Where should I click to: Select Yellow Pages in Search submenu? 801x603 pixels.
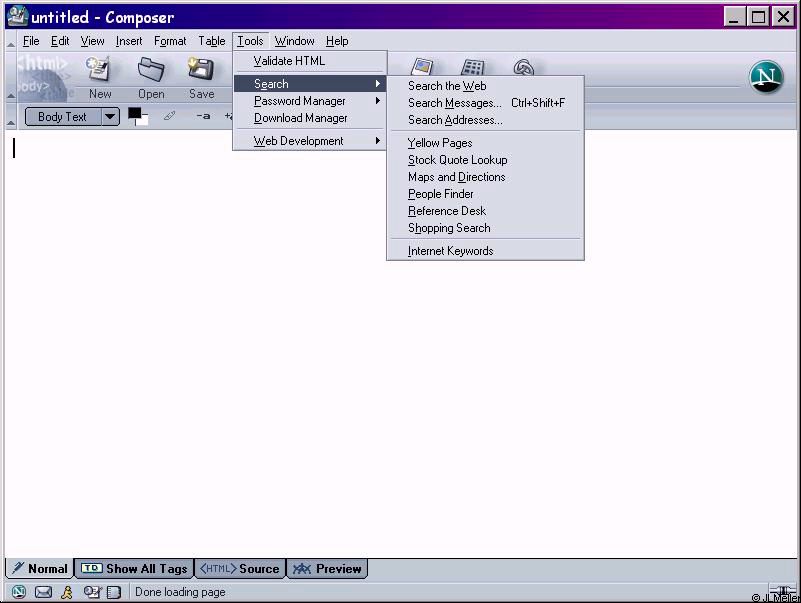click(485, 143)
